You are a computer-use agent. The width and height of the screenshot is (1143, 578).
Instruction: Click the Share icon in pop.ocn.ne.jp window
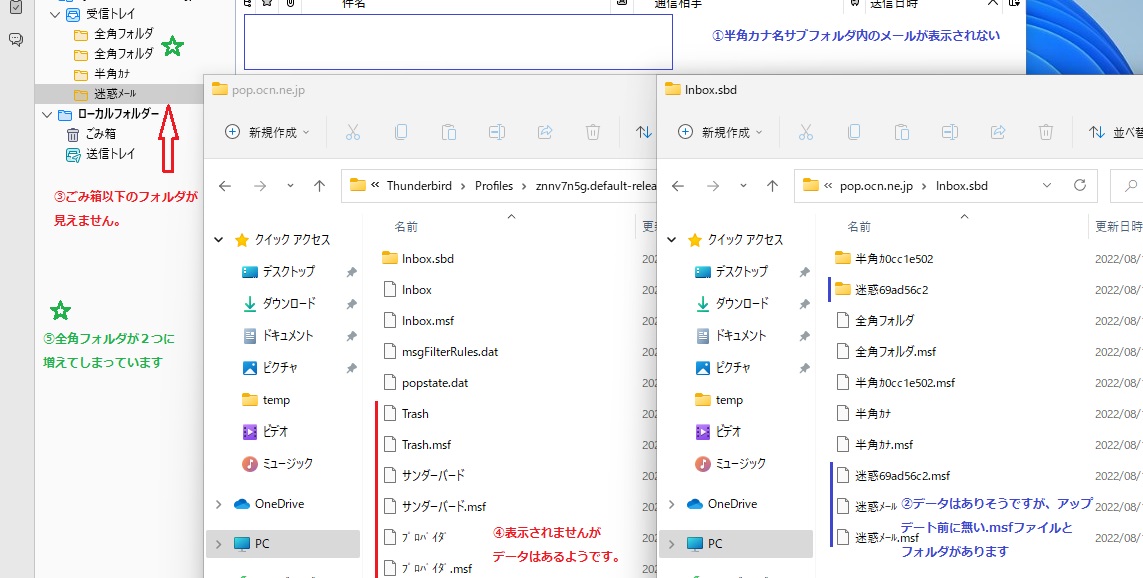(x=545, y=132)
